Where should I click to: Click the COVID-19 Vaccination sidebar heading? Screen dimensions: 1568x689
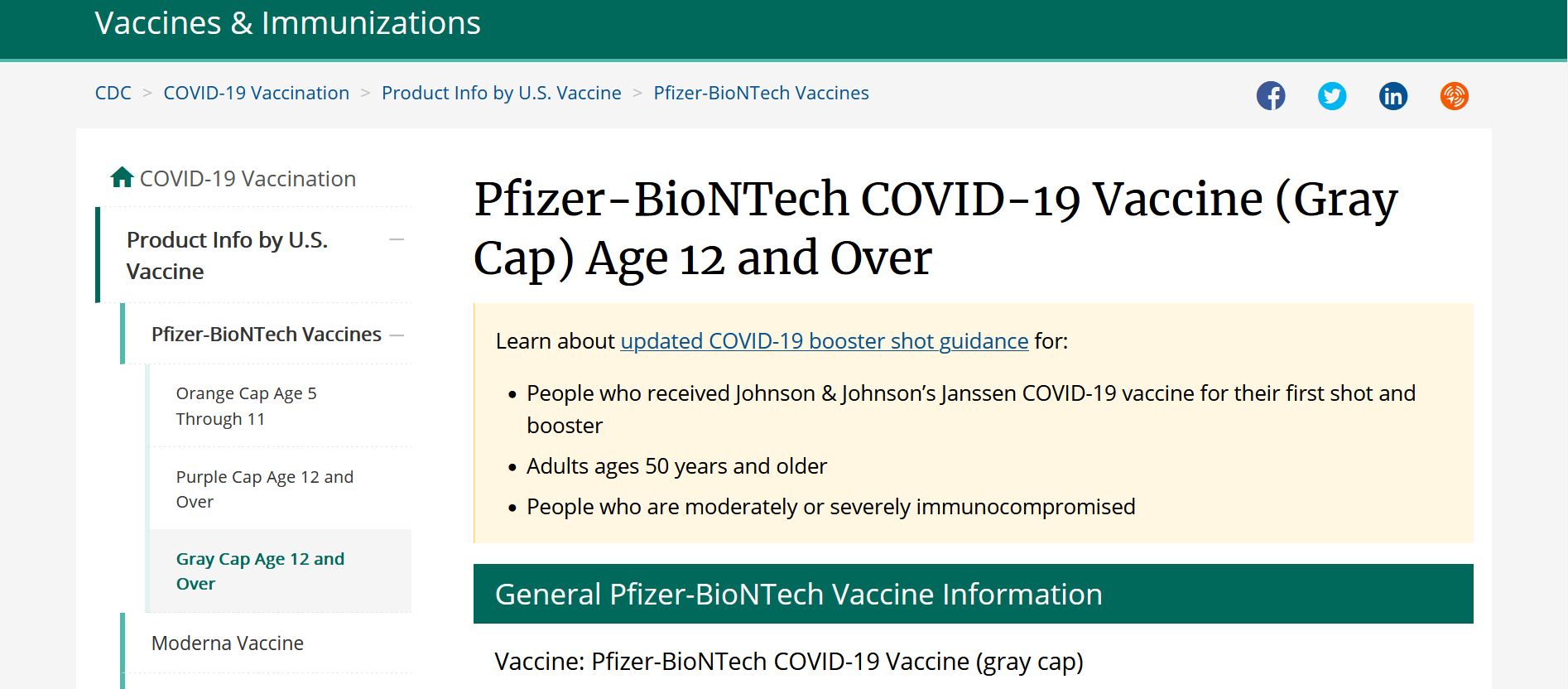click(248, 179)
